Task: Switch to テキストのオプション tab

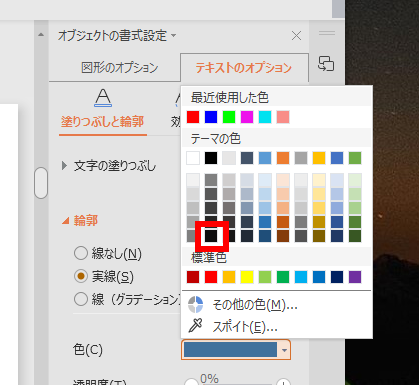Action: tap(244, 68)
